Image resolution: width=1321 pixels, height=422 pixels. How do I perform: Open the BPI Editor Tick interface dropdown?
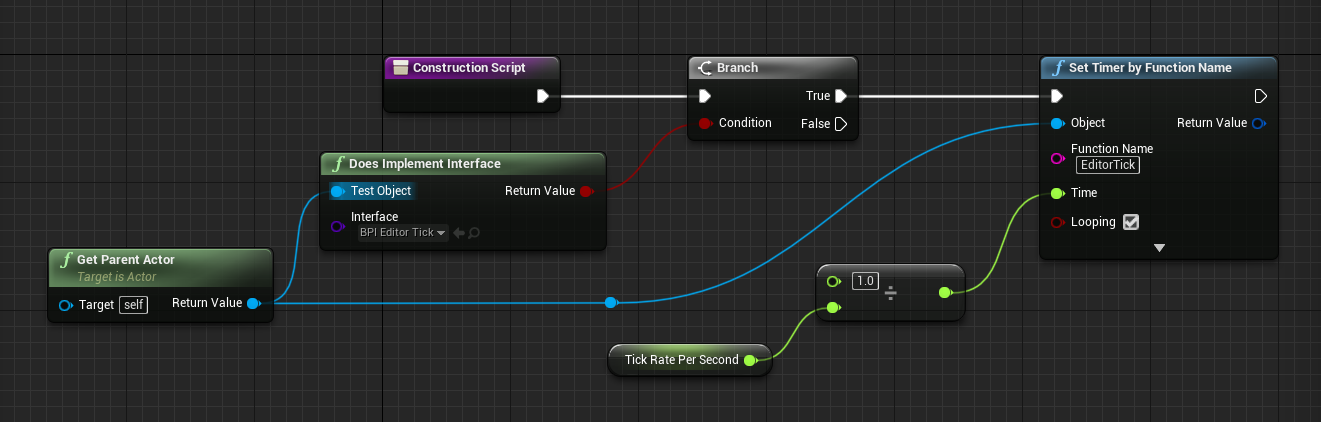point(403,232)
